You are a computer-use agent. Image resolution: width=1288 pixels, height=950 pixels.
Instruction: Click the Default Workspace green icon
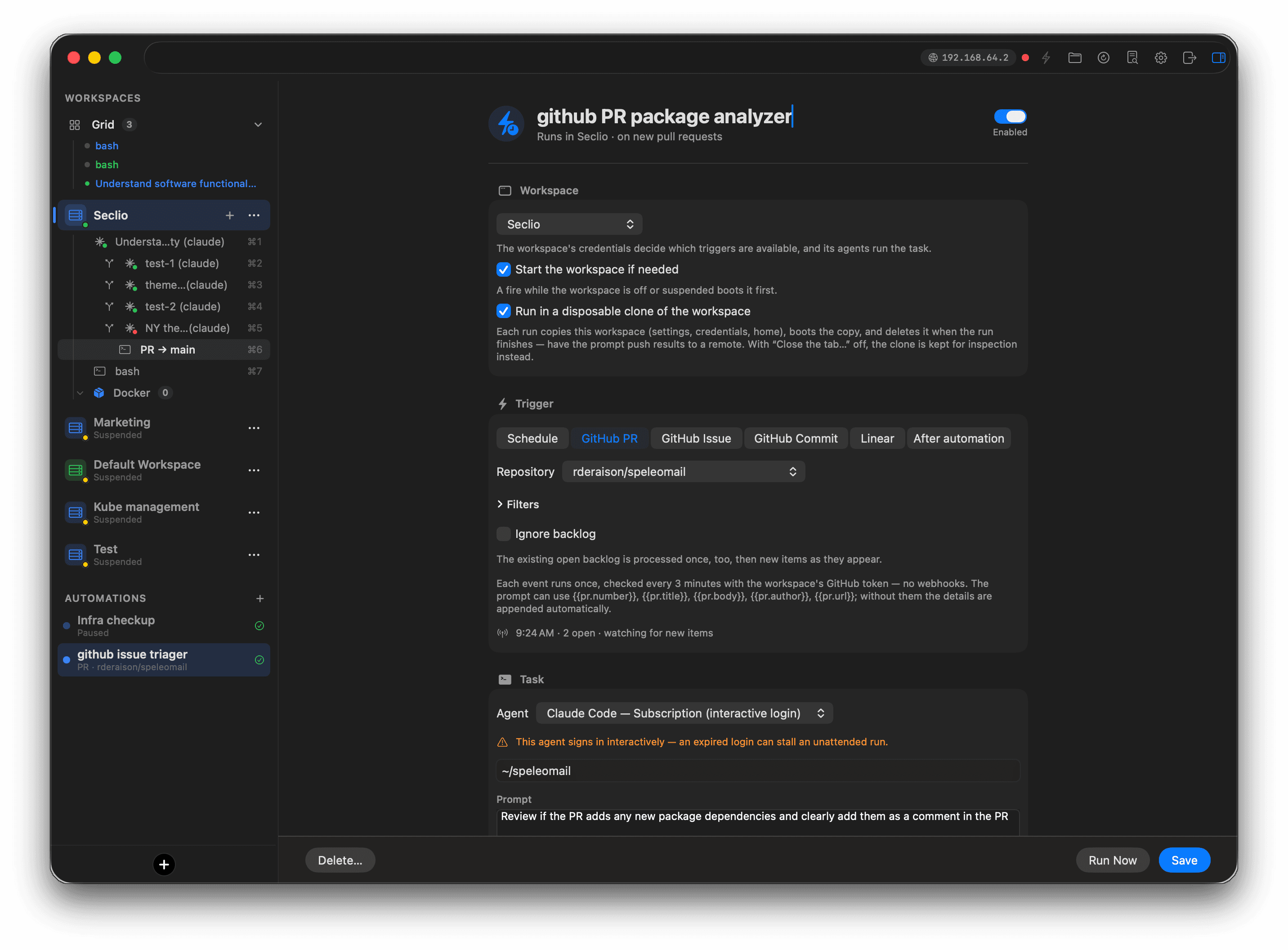(75, 471)
